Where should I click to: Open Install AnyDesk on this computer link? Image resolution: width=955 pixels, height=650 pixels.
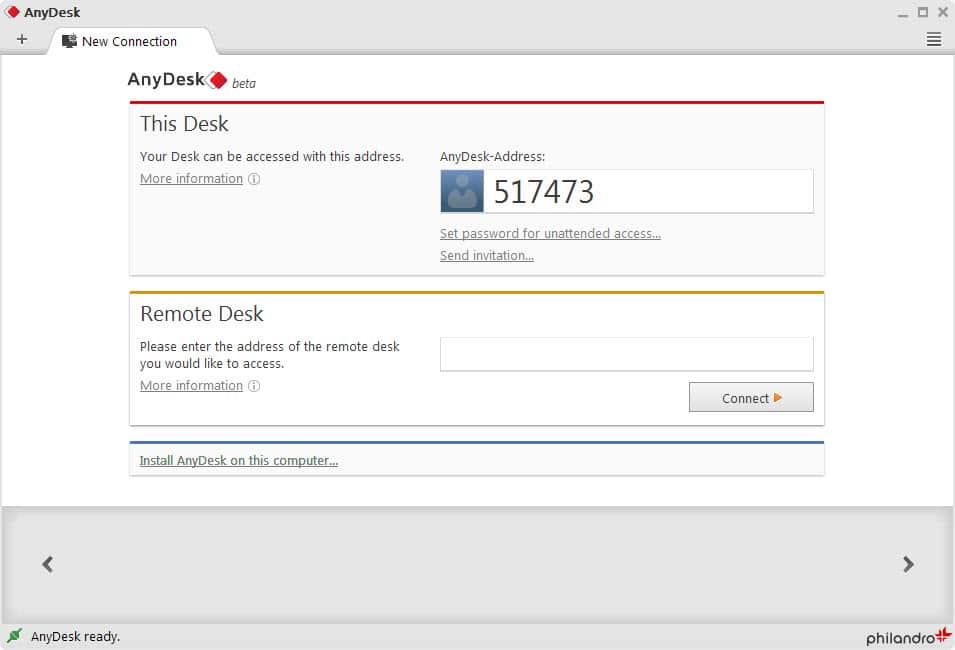[x=238, y=461]
